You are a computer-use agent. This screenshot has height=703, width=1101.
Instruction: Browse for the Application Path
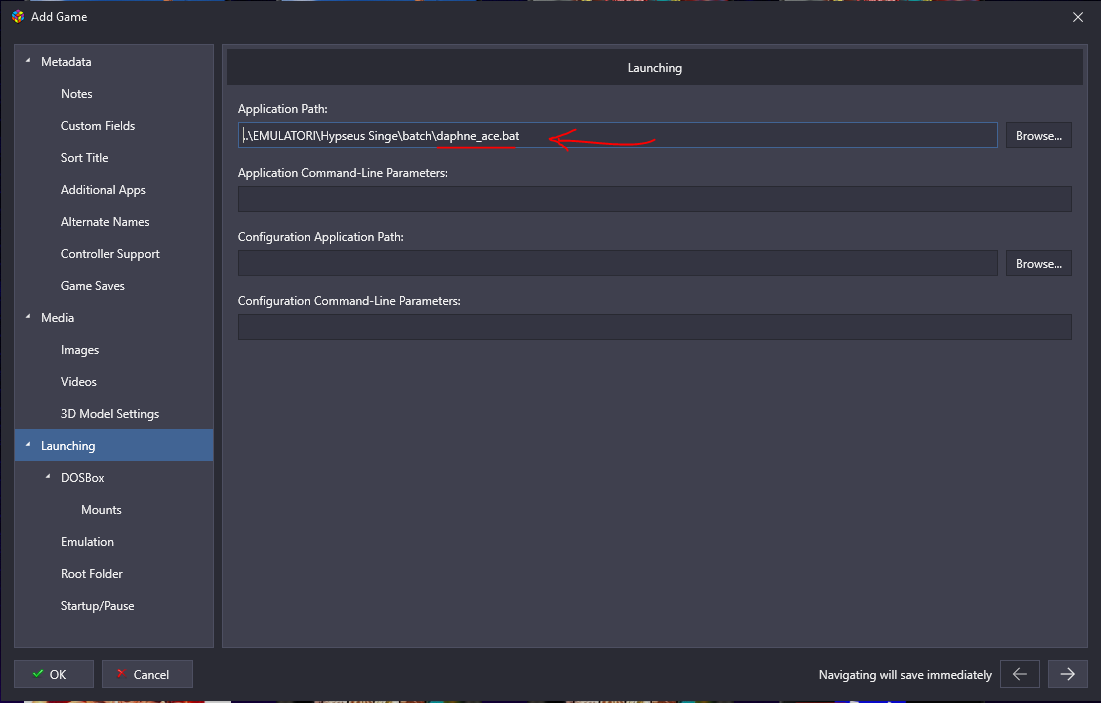(x=1039, y=136)
